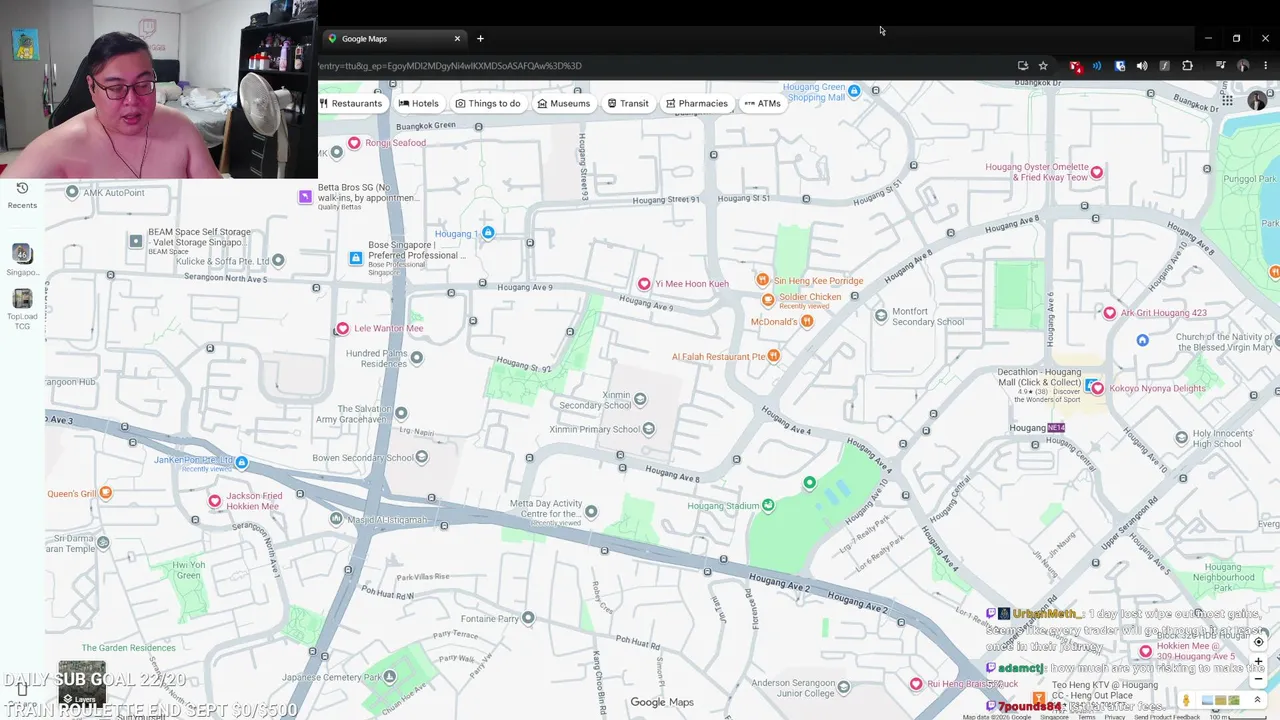Click the install app icon in address bar
This screenshot has width=1280, height=720.
click(1022, 66)
